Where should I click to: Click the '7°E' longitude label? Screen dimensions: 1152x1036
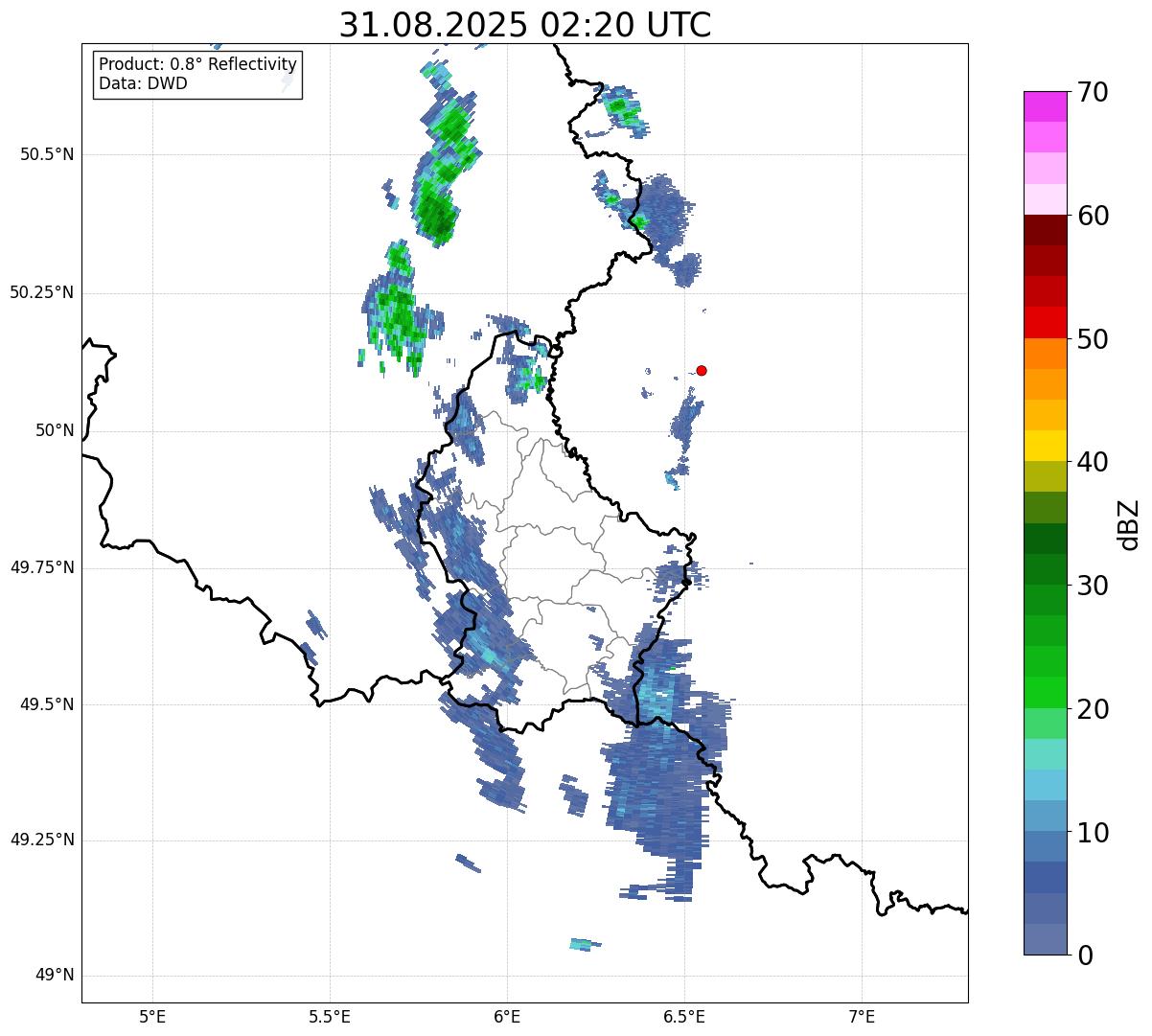coord(862,1016)
